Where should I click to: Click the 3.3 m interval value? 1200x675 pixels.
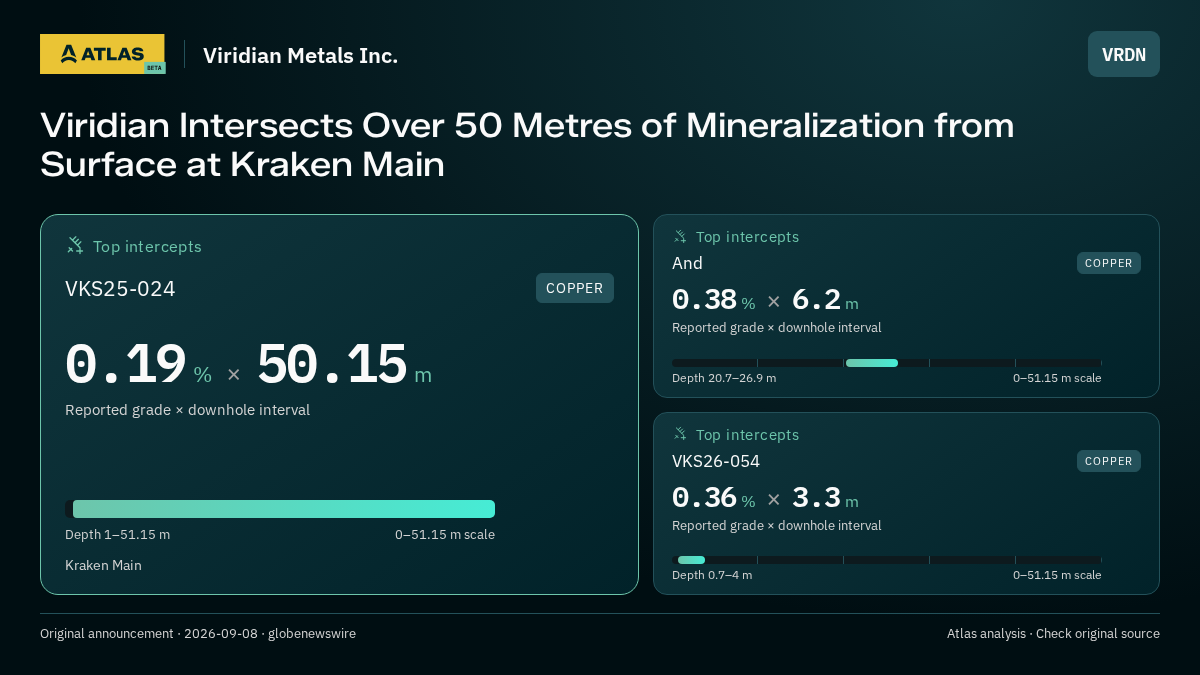(825, 498)
